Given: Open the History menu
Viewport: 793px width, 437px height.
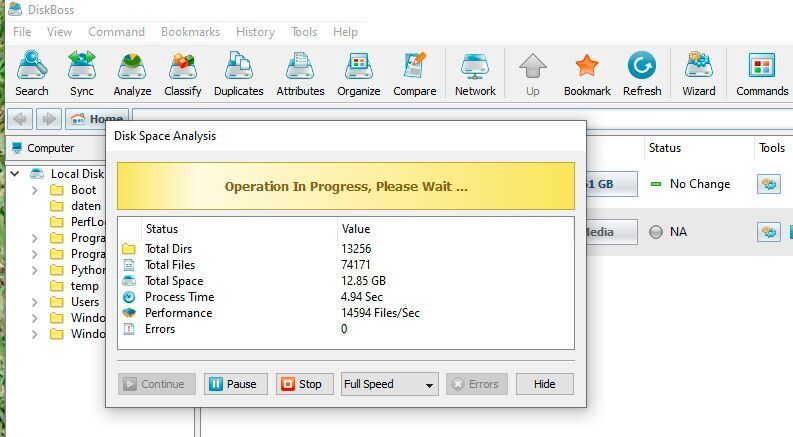Looking at the screenshot, I should pyautogui.click(x=255, y=32).
